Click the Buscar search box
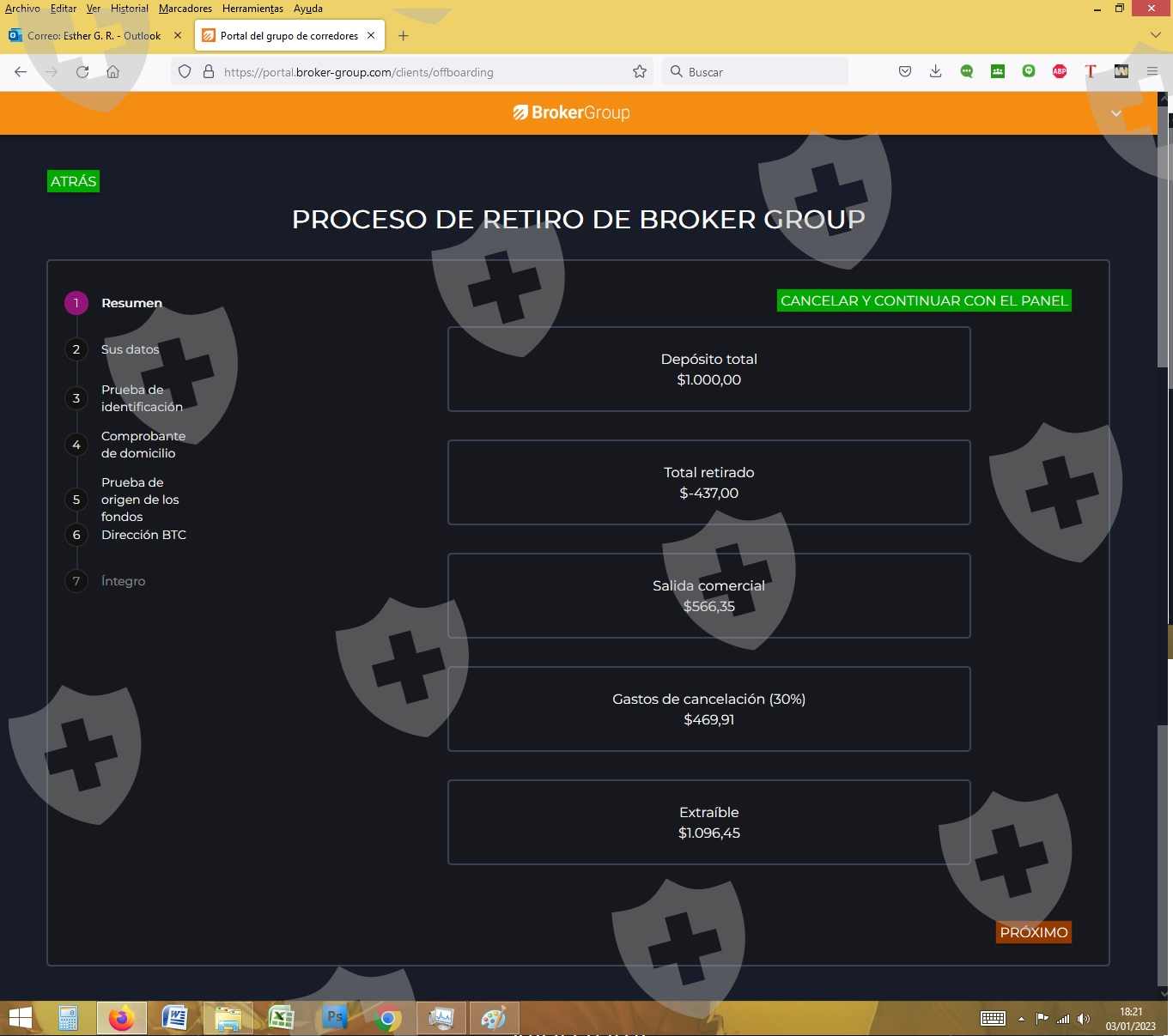The height and width of the screenshot is (1036, 1173). (x=756, y=72)
